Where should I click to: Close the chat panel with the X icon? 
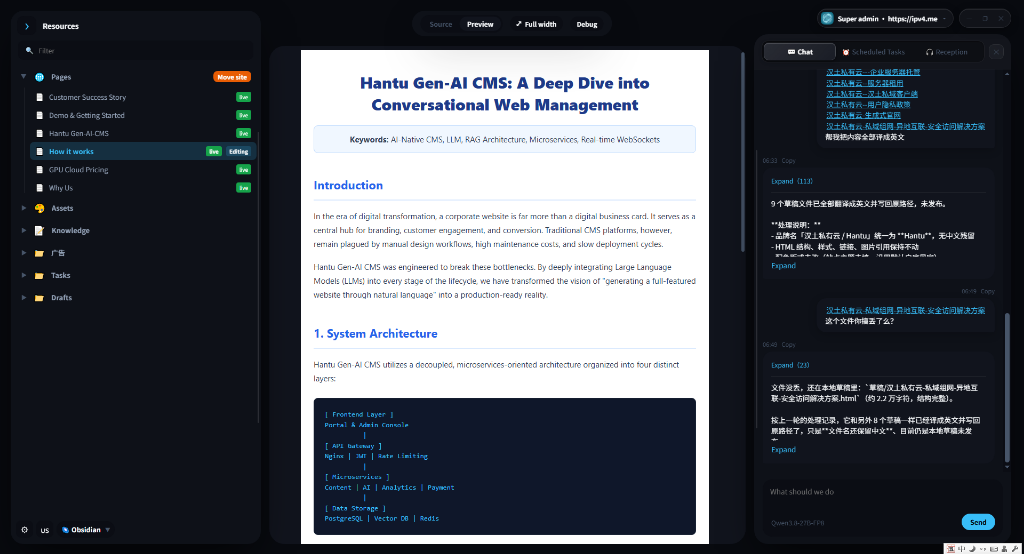(x=996, y=52)
